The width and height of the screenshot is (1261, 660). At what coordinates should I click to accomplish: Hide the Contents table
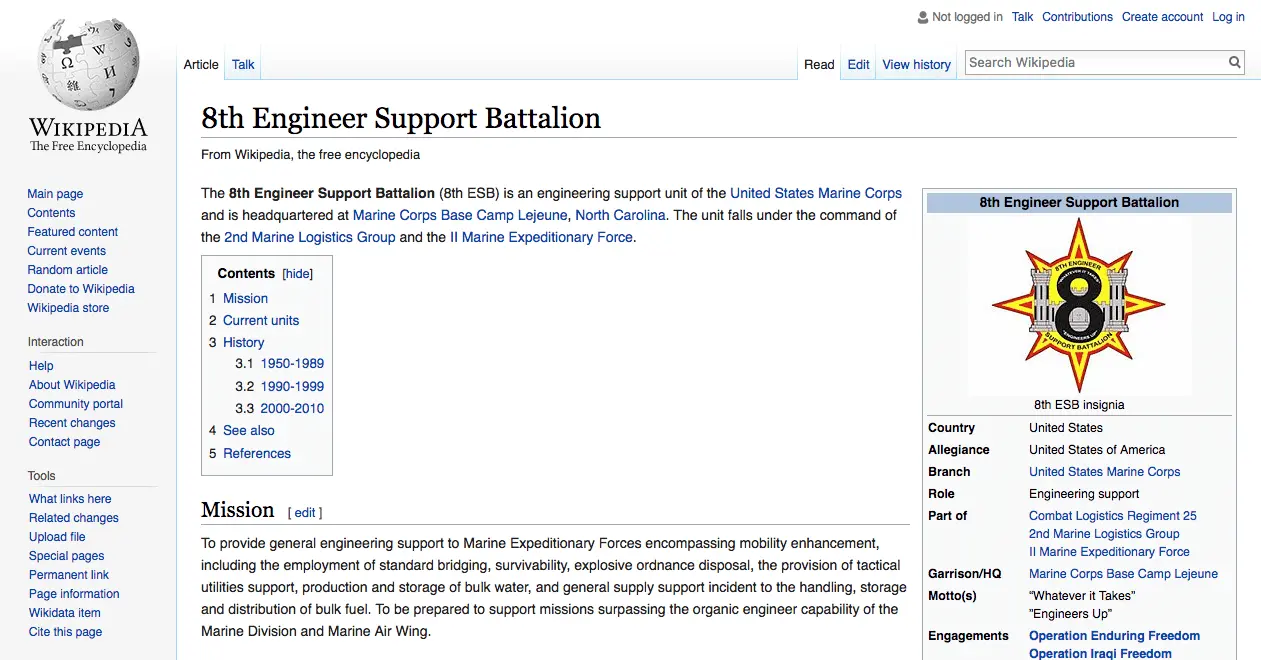click(x=297, y=274)
